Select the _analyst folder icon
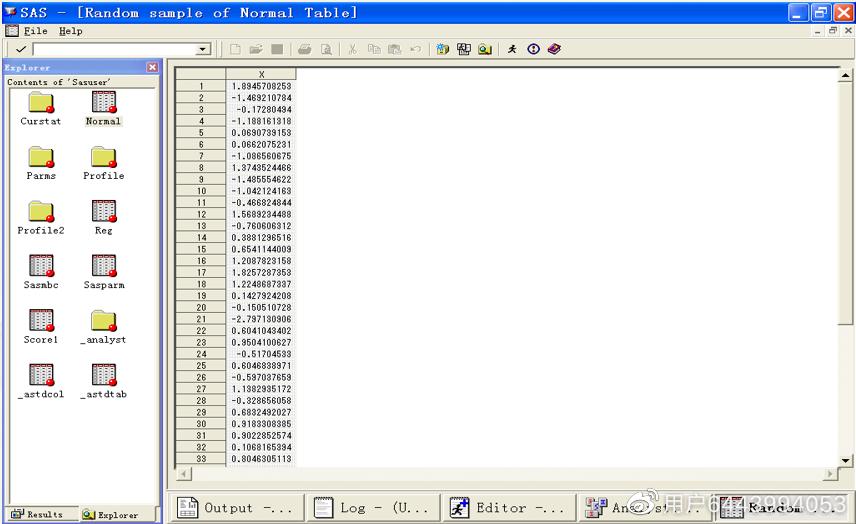856x524 pixels. (x=103, y=321)
